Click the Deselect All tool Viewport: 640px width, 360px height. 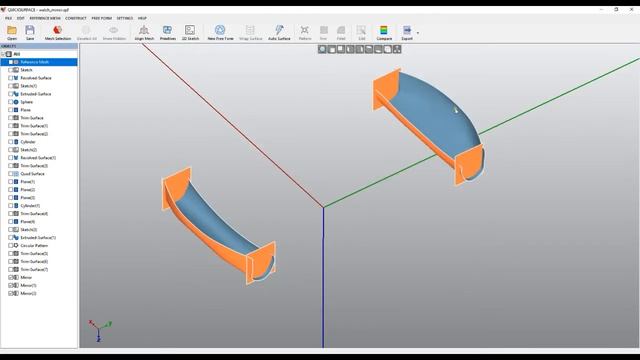(x=86, y=32)
